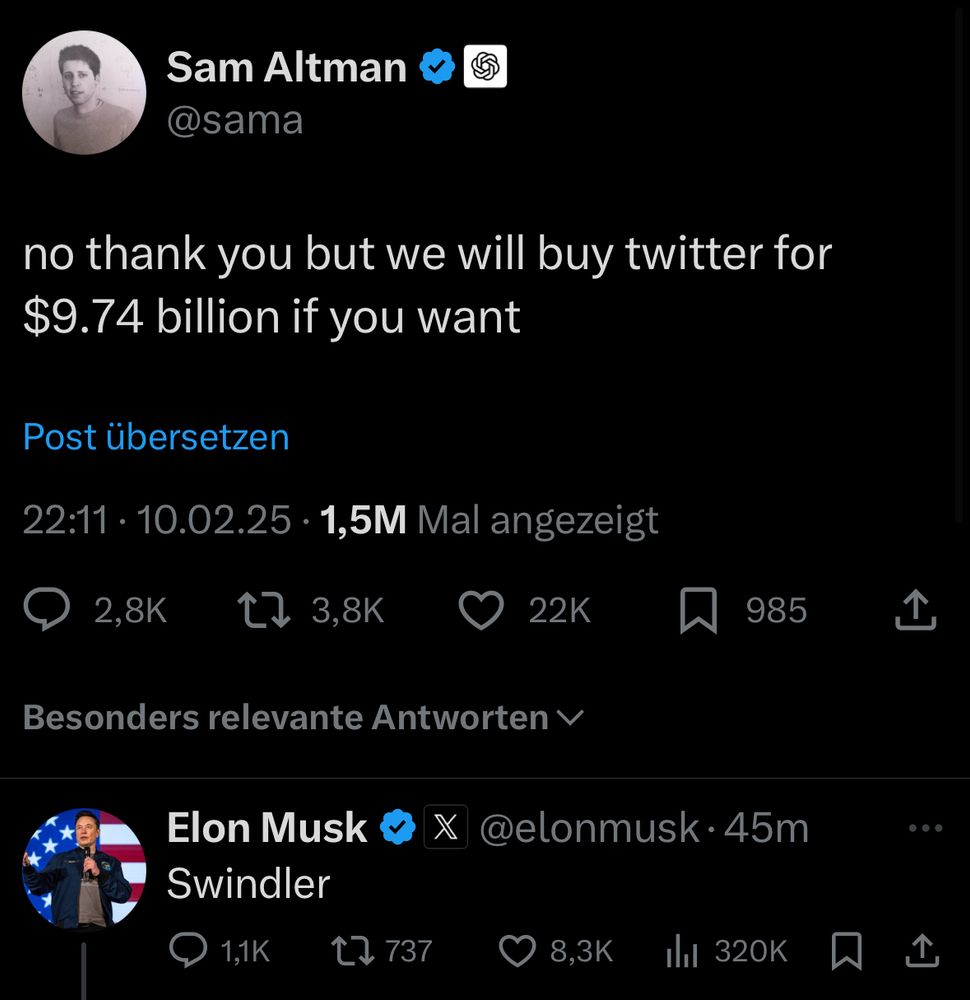Open Elon Musk's profile avatar
This screenshot has width=970, height=1000.
coord(84,869)
